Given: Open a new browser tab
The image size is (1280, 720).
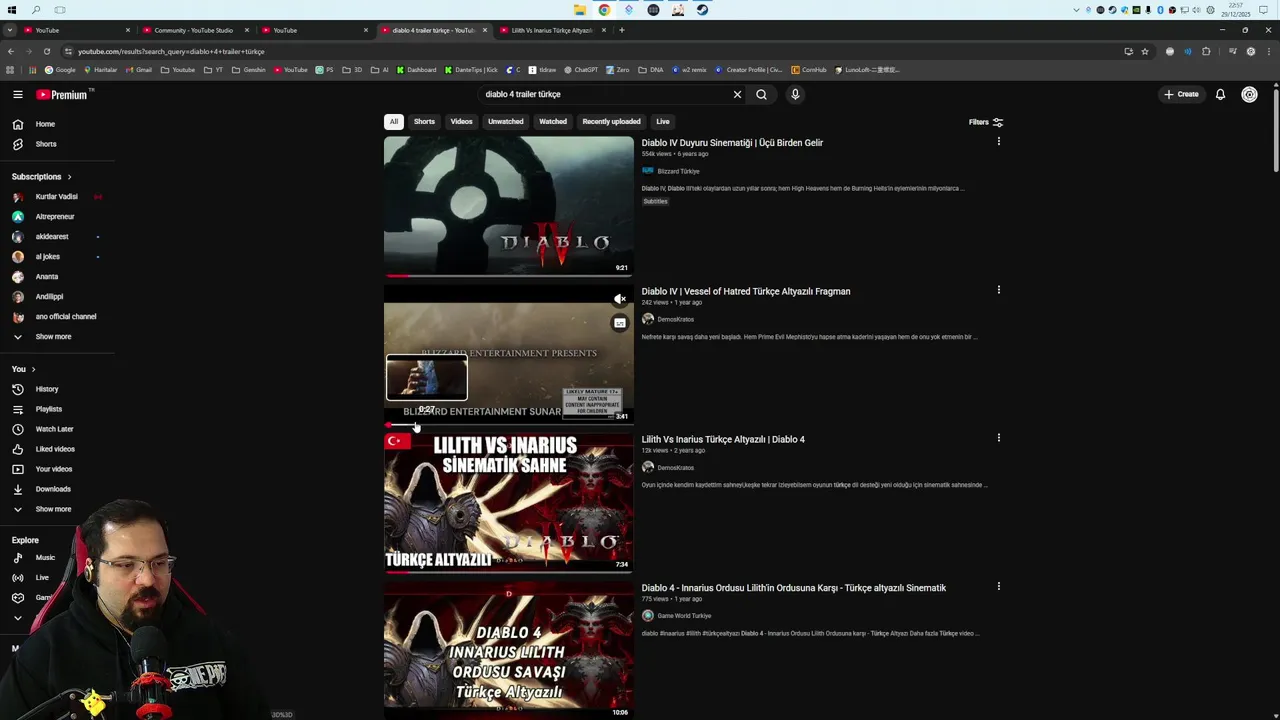Looking at the screenshot, I should [x=621, y=30].
